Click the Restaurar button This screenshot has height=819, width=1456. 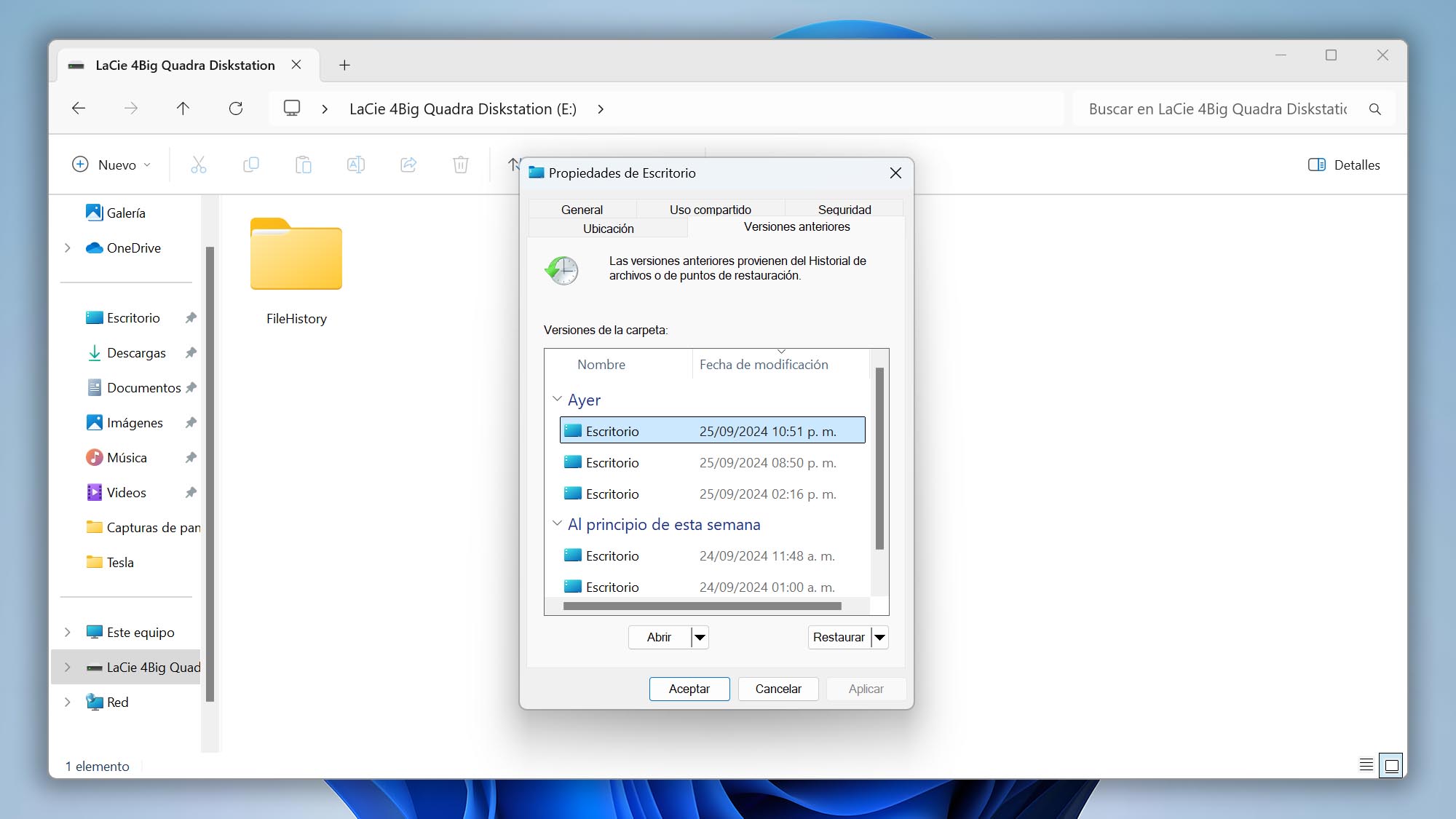tap(839, 638)
